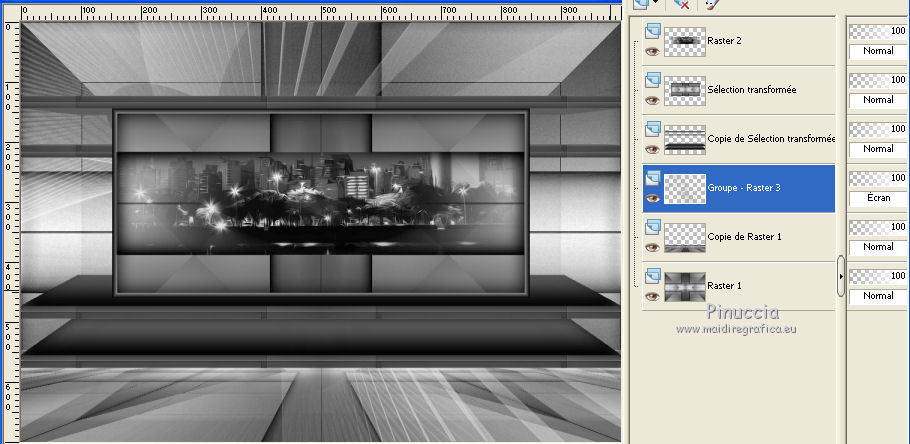Viewport: 910px width, 444px height.
Task: Toggle visibility of Copie de Sélection transformée
Action: [x=653, y=149]
